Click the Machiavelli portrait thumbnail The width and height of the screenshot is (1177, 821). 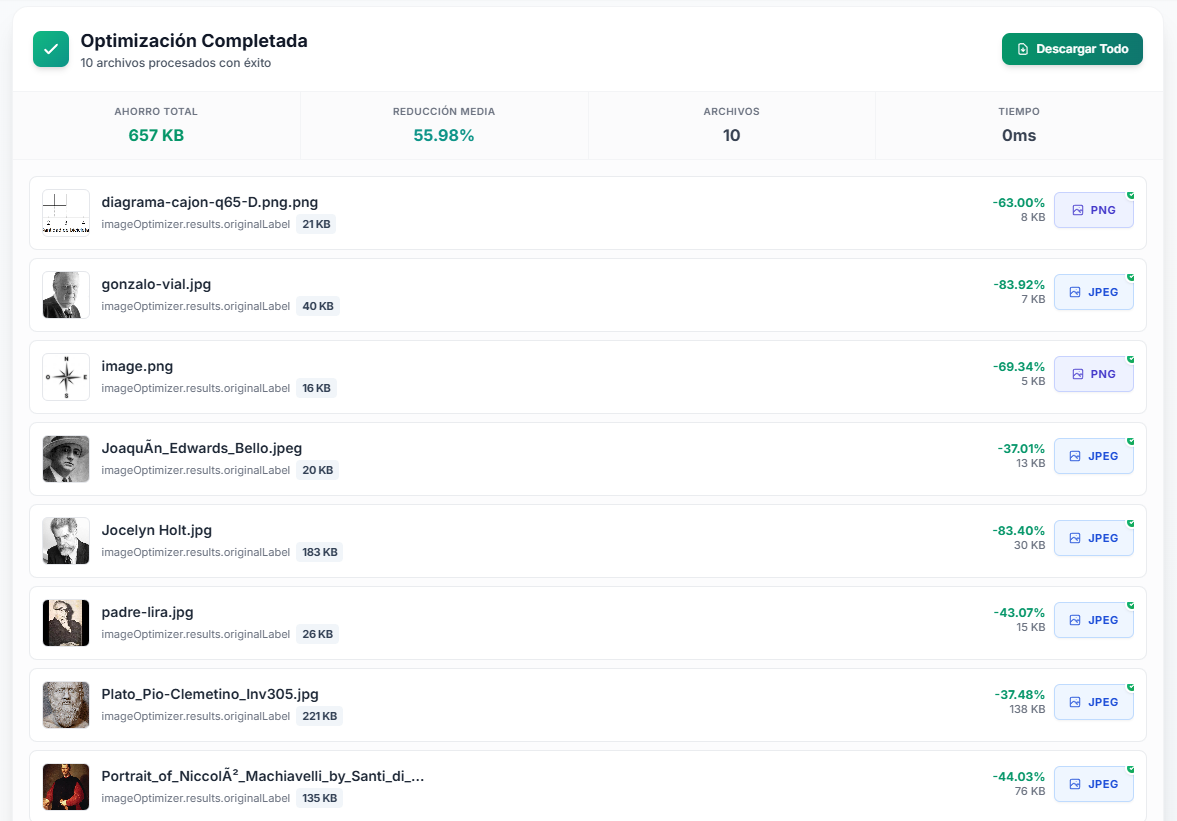pyautogui.click(x=66, y=787)
